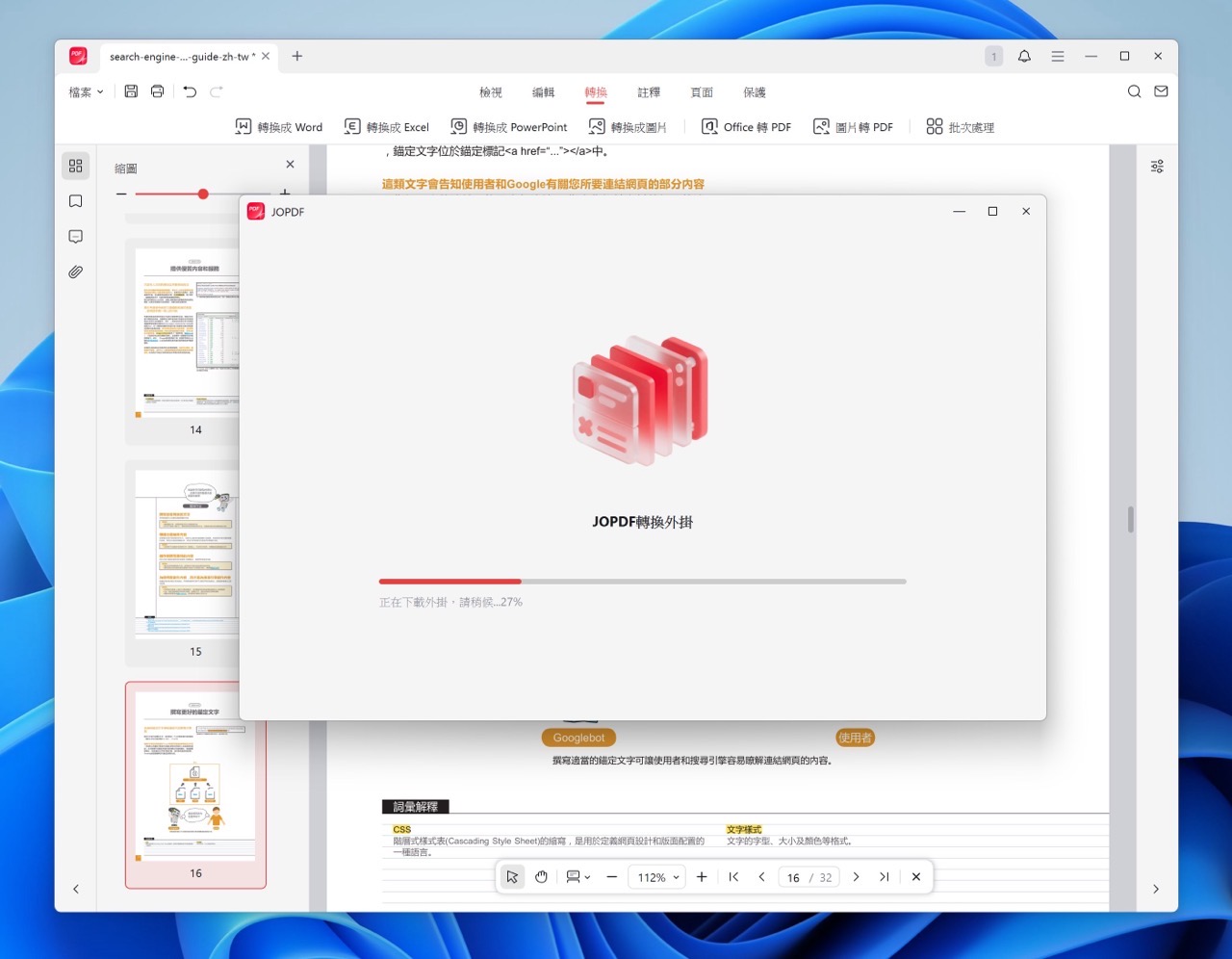Activate the arrow selection tool
Screen dimensions: 1232x959
pyautogui.click(x=512, y=877)
